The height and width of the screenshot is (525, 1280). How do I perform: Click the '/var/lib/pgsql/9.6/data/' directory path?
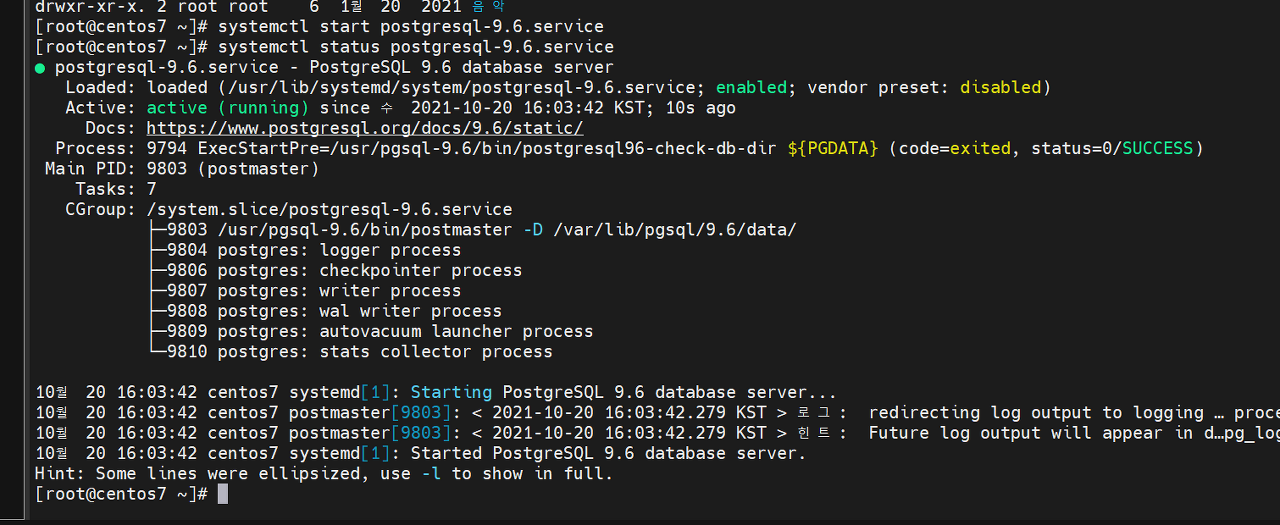pyautogui.click(x=675, y=230)
